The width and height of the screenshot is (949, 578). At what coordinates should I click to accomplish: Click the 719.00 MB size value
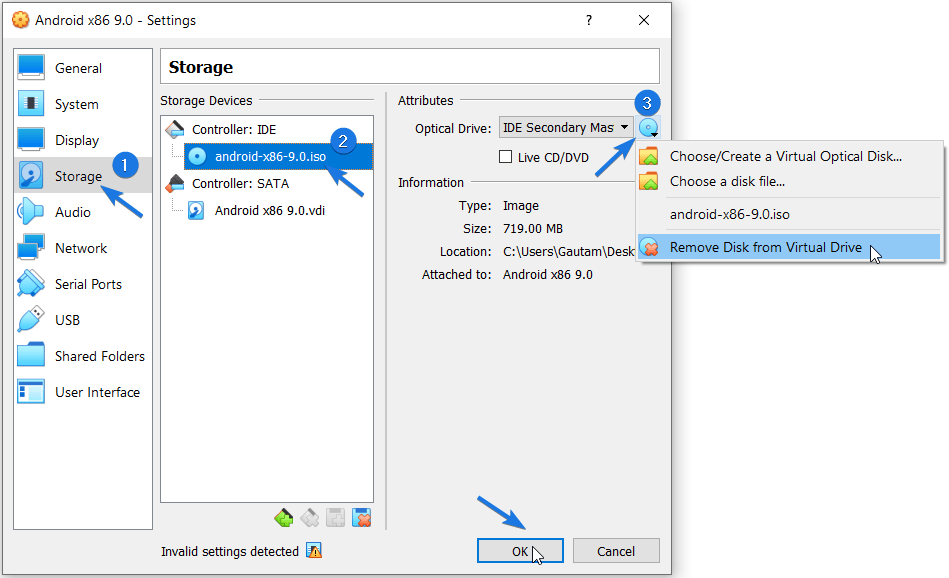pos(533,229)
